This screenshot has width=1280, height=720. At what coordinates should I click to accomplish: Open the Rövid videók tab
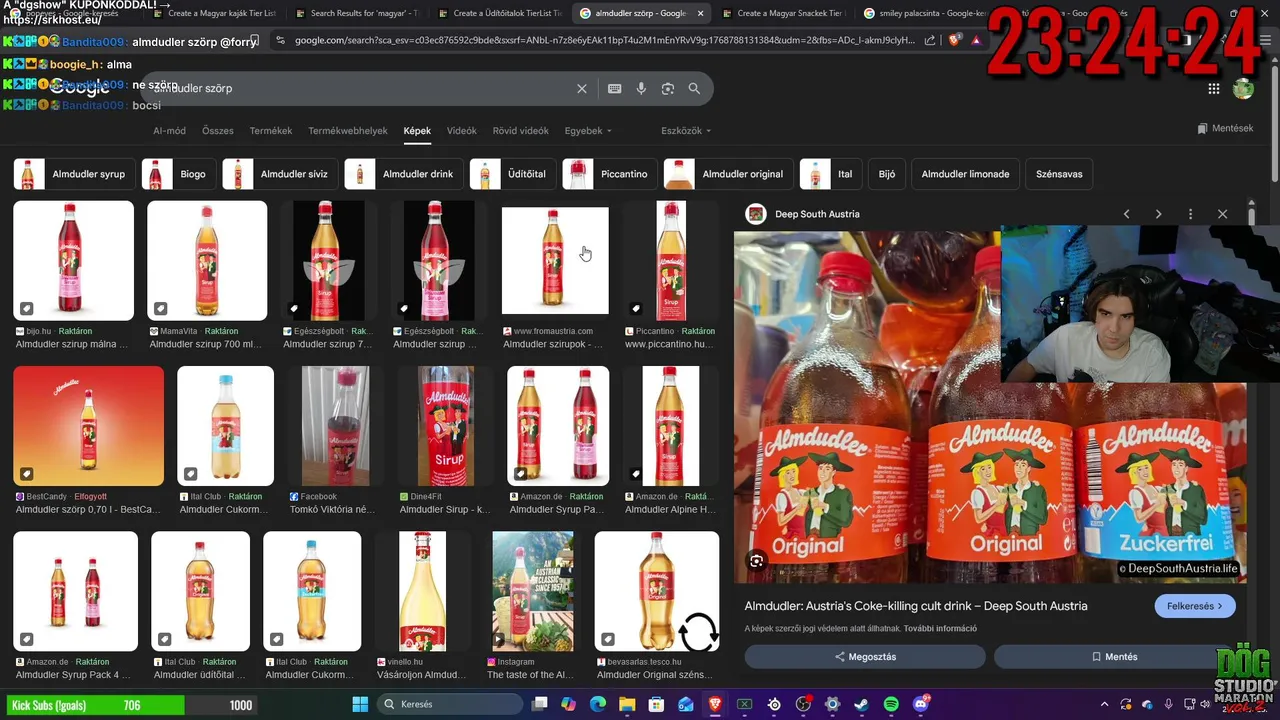coord(520,131)
